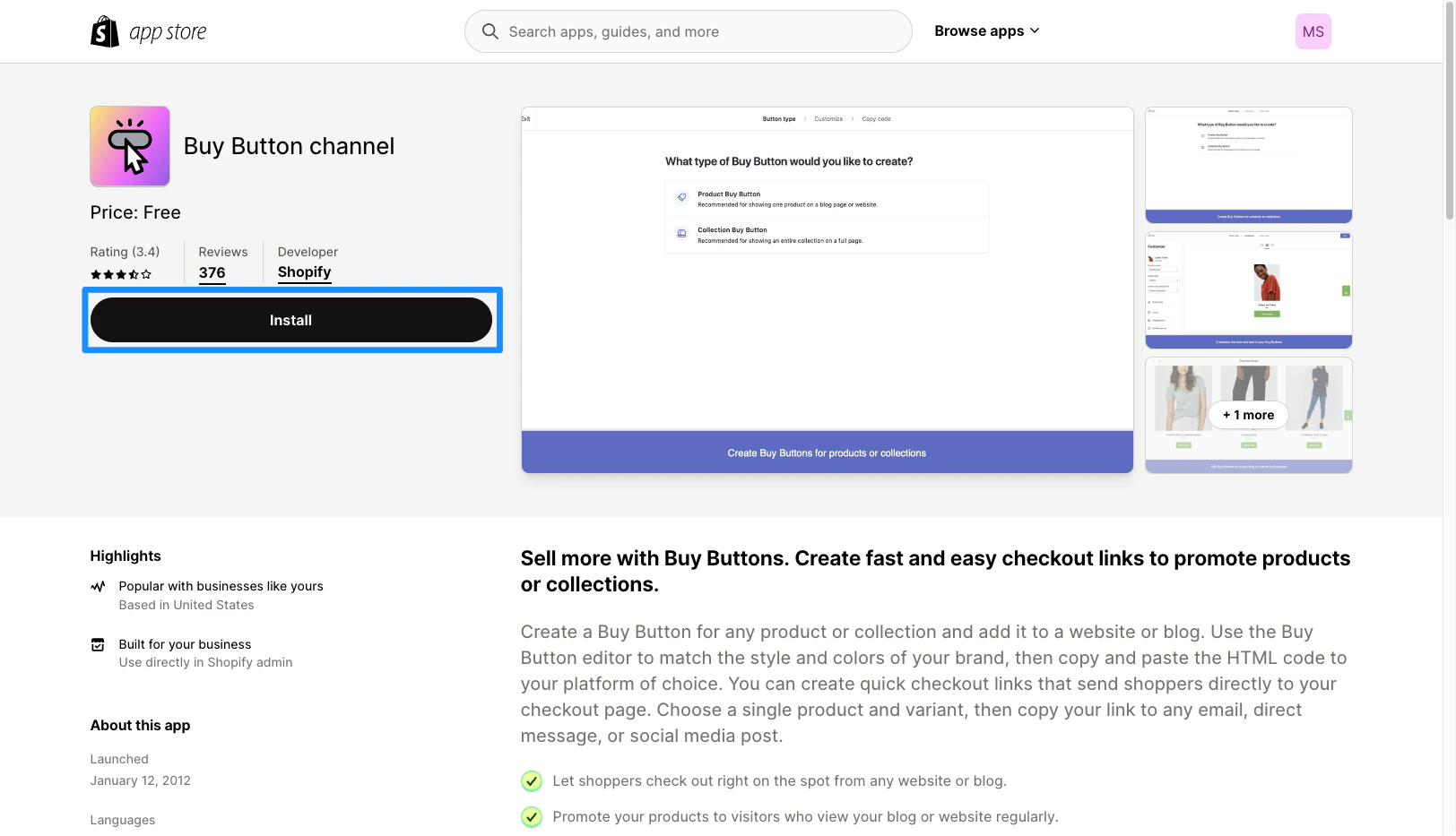Select the Collection Buy Button option in preview
Viewport: 1456px width, 836px height.
(x=826, y=235)
